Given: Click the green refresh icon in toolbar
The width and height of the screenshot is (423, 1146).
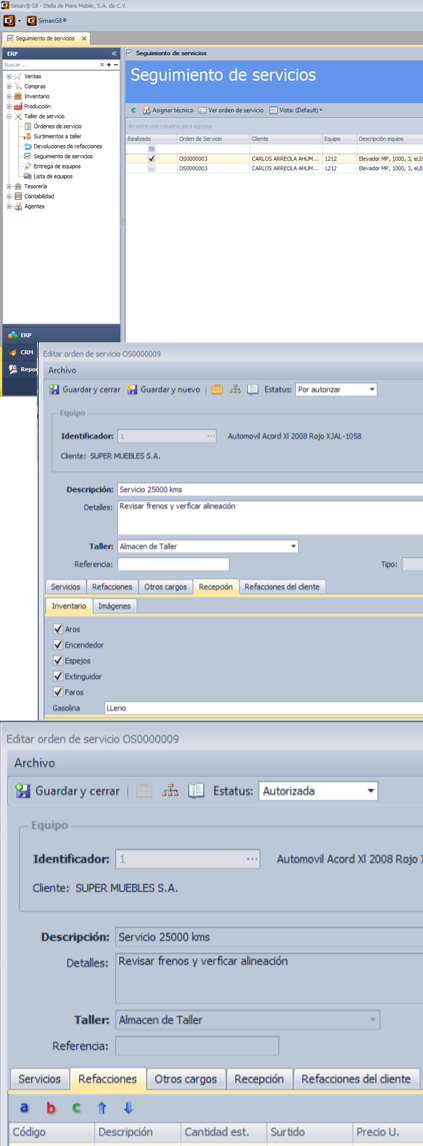Looking at the screenshot, I should pyautogui.click(x=134, y=110).
